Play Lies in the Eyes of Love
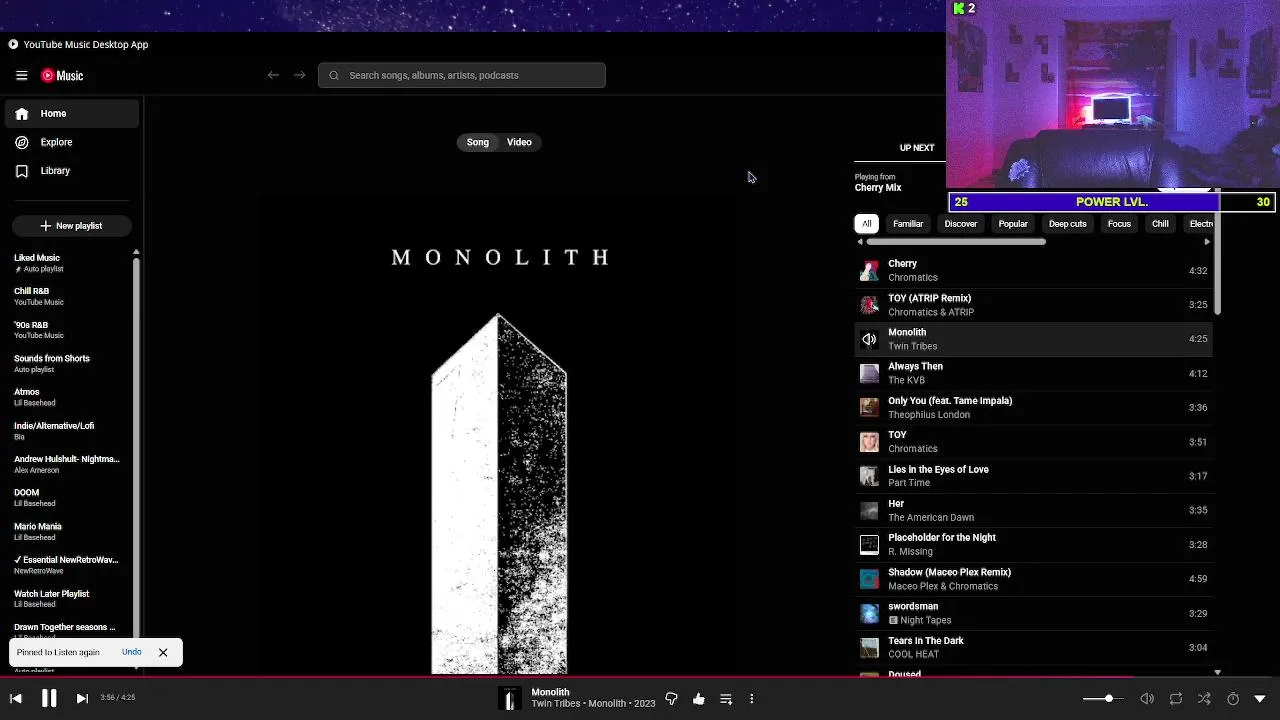Image resolution: width=1280 pixels, height=720 pixels. coord(1033,476)
